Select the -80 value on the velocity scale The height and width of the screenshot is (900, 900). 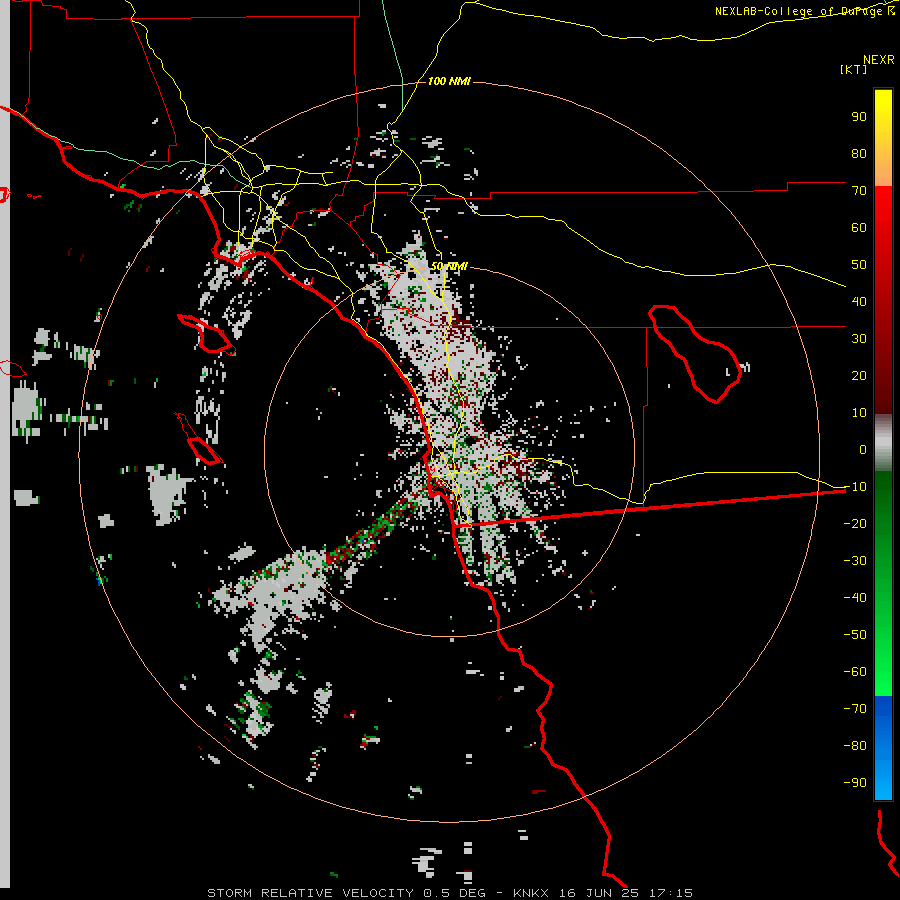point(855,746)
